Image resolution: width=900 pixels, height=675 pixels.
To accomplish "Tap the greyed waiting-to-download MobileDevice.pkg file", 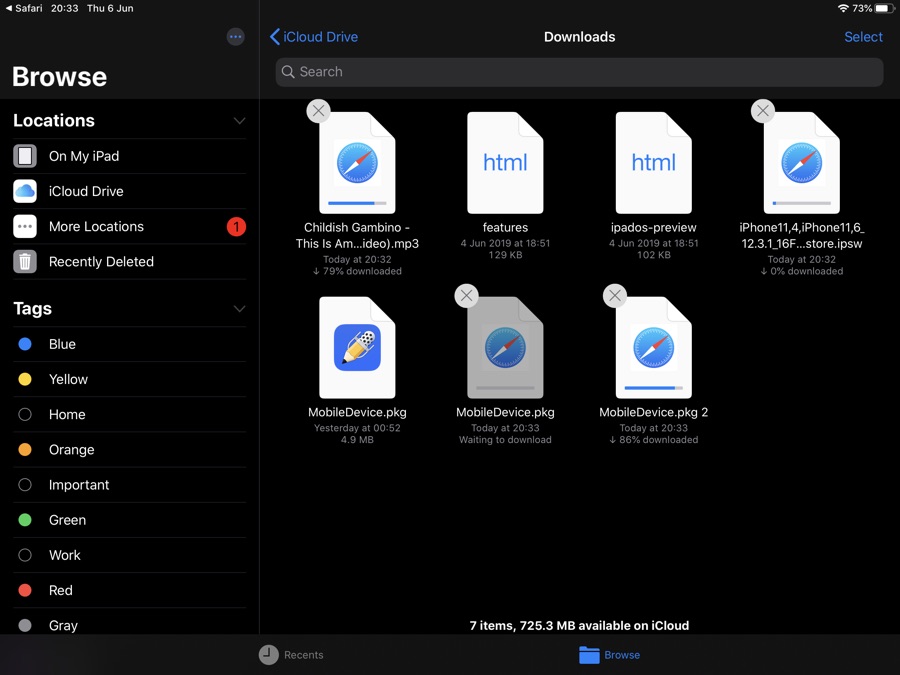I will point(505,347).
